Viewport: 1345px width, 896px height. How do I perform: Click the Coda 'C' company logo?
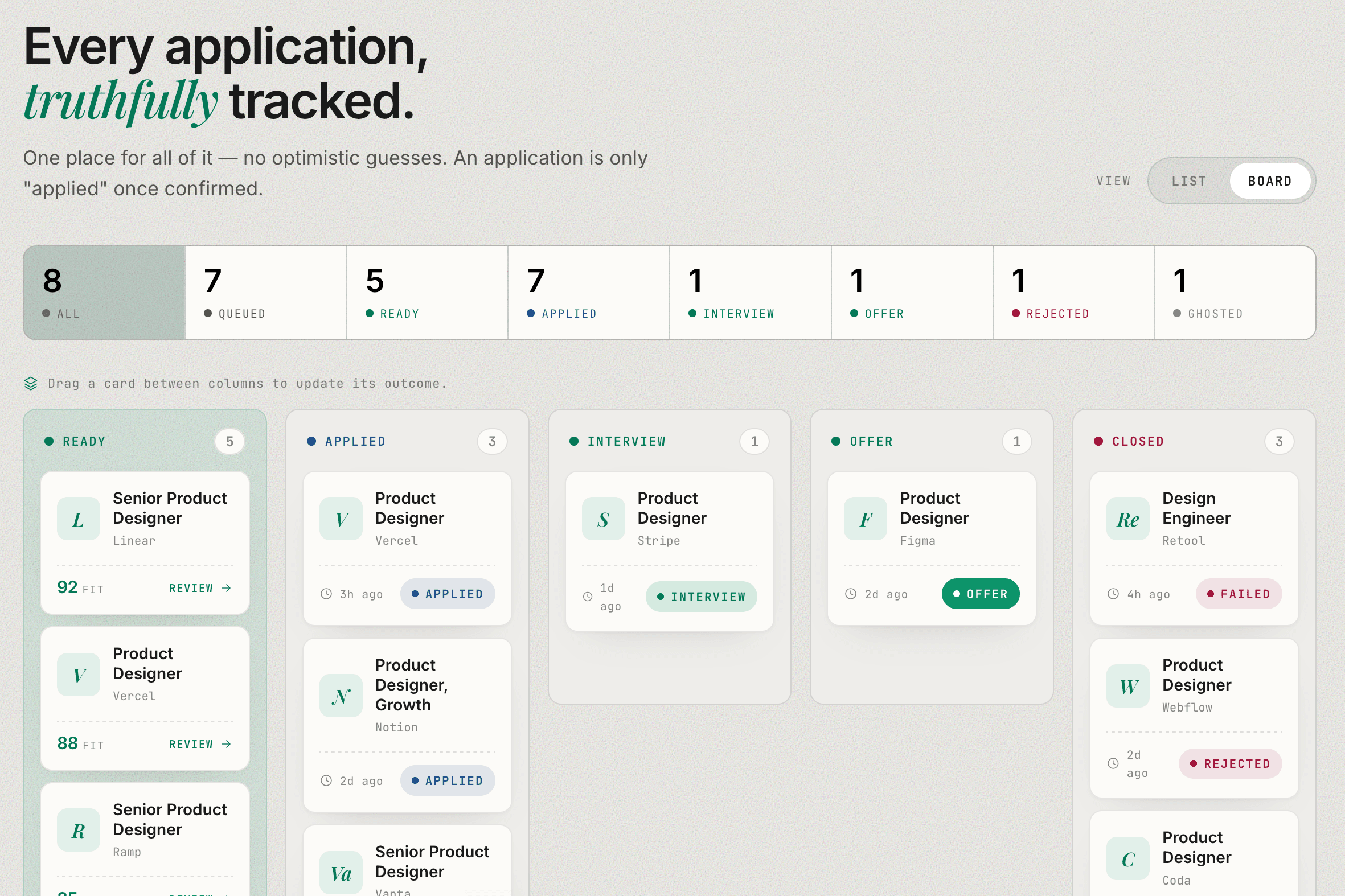point(1128,858)
